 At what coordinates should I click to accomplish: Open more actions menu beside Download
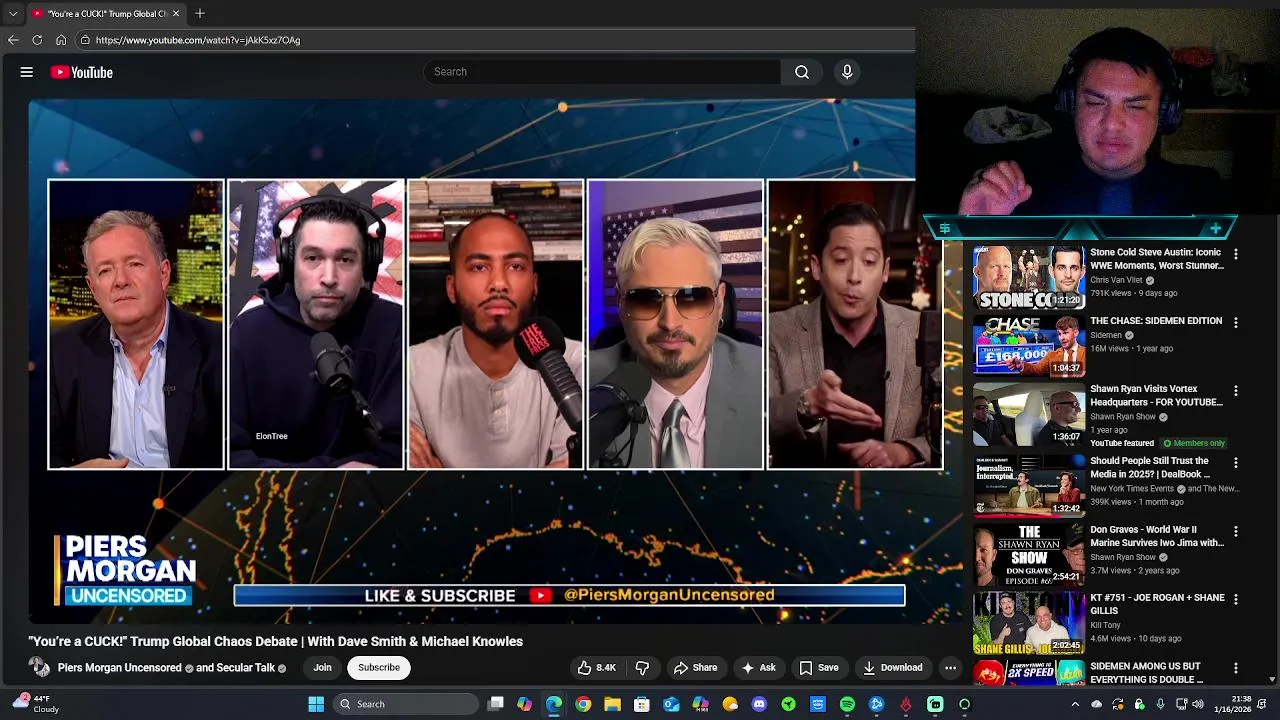(950, 667)
